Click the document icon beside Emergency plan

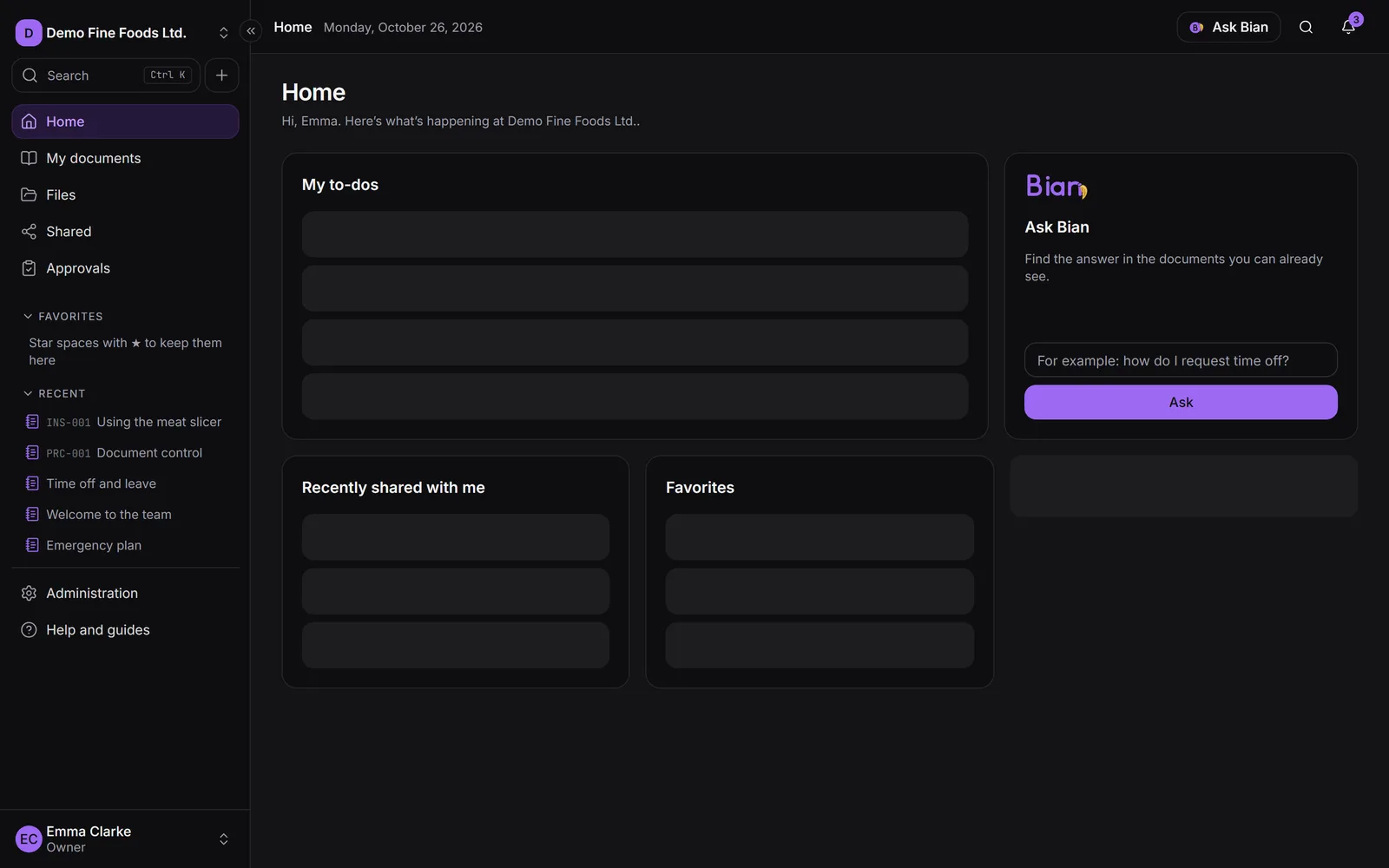pyautogui.click(x=32, y=545)
